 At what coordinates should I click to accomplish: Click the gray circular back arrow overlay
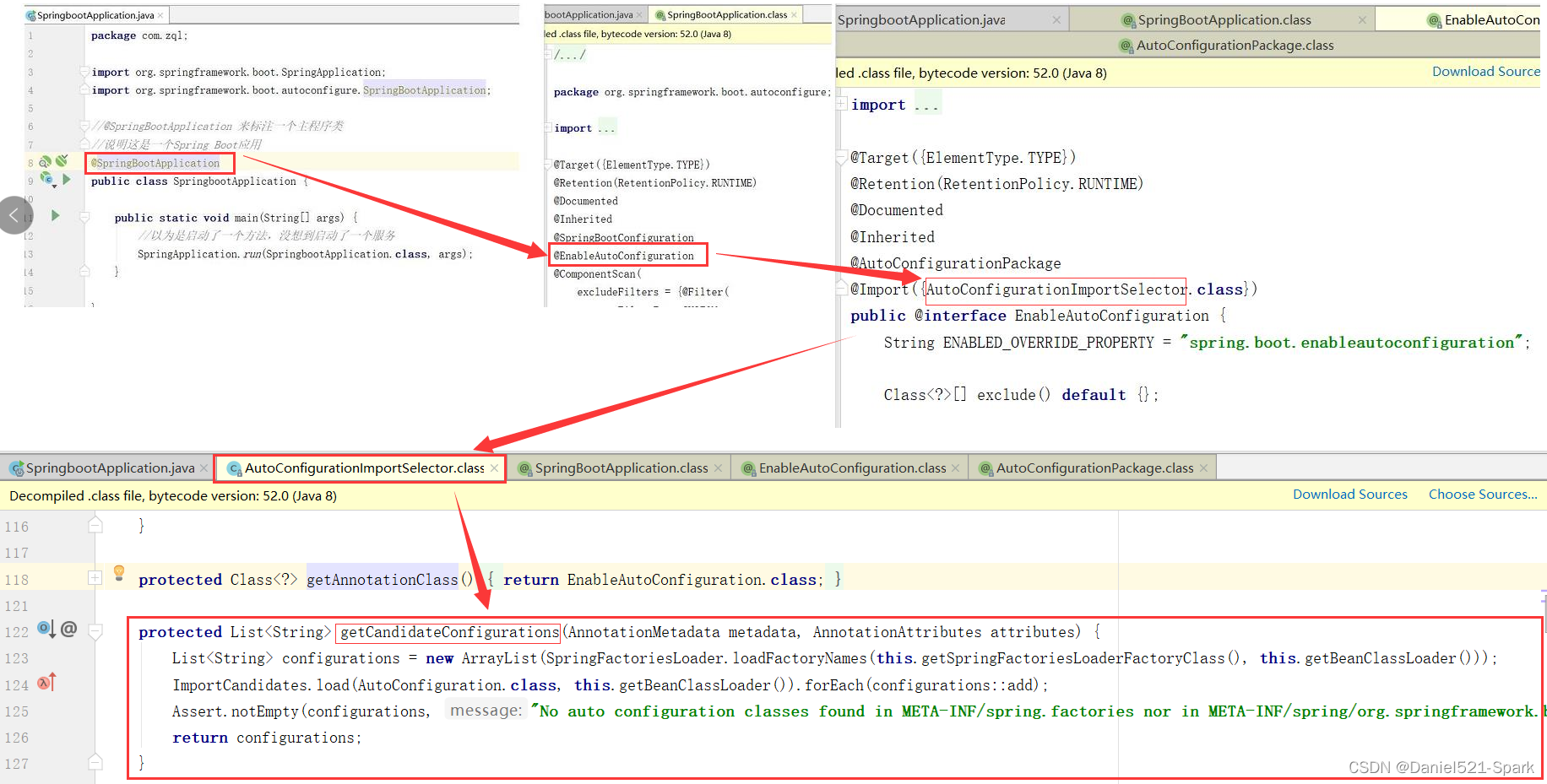[14, 215]
